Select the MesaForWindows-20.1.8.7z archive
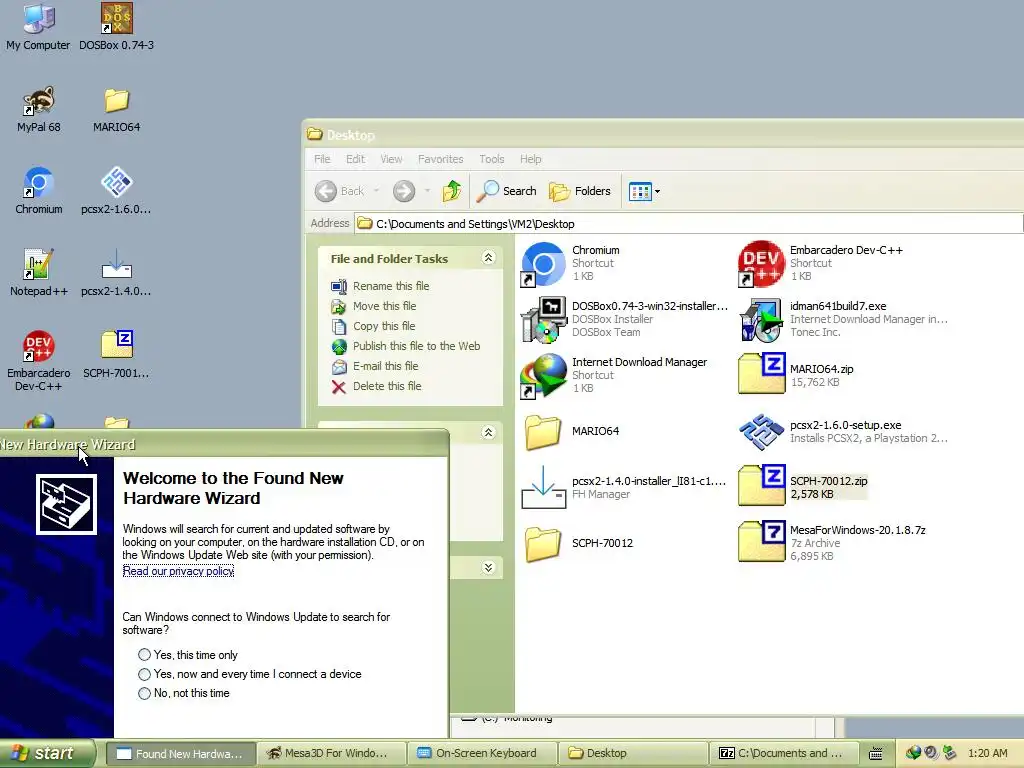 pyautogui.click(x=832, y=543)
